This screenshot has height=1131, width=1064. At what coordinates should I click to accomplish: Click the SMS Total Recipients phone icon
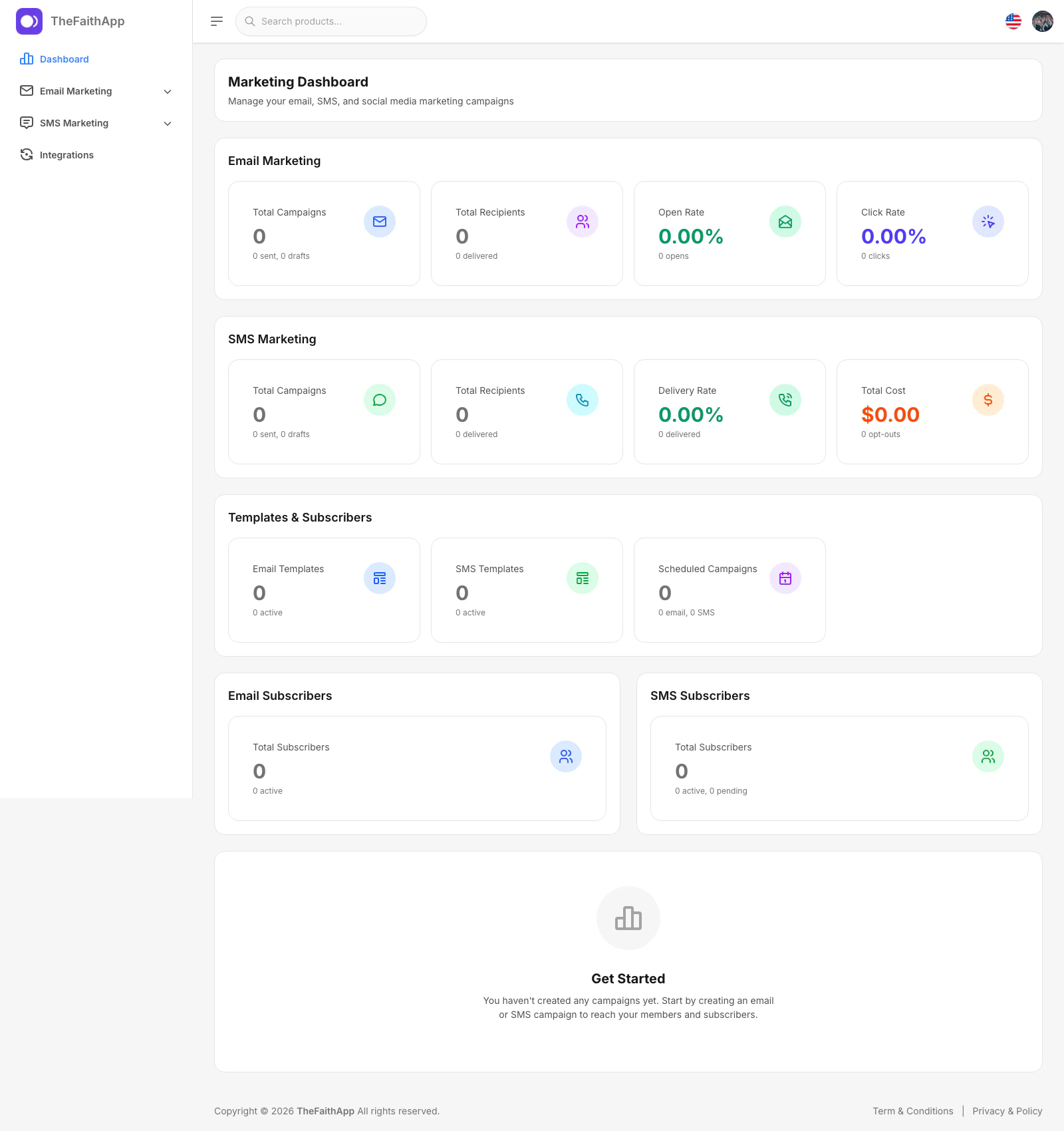(x=583, y=400)
